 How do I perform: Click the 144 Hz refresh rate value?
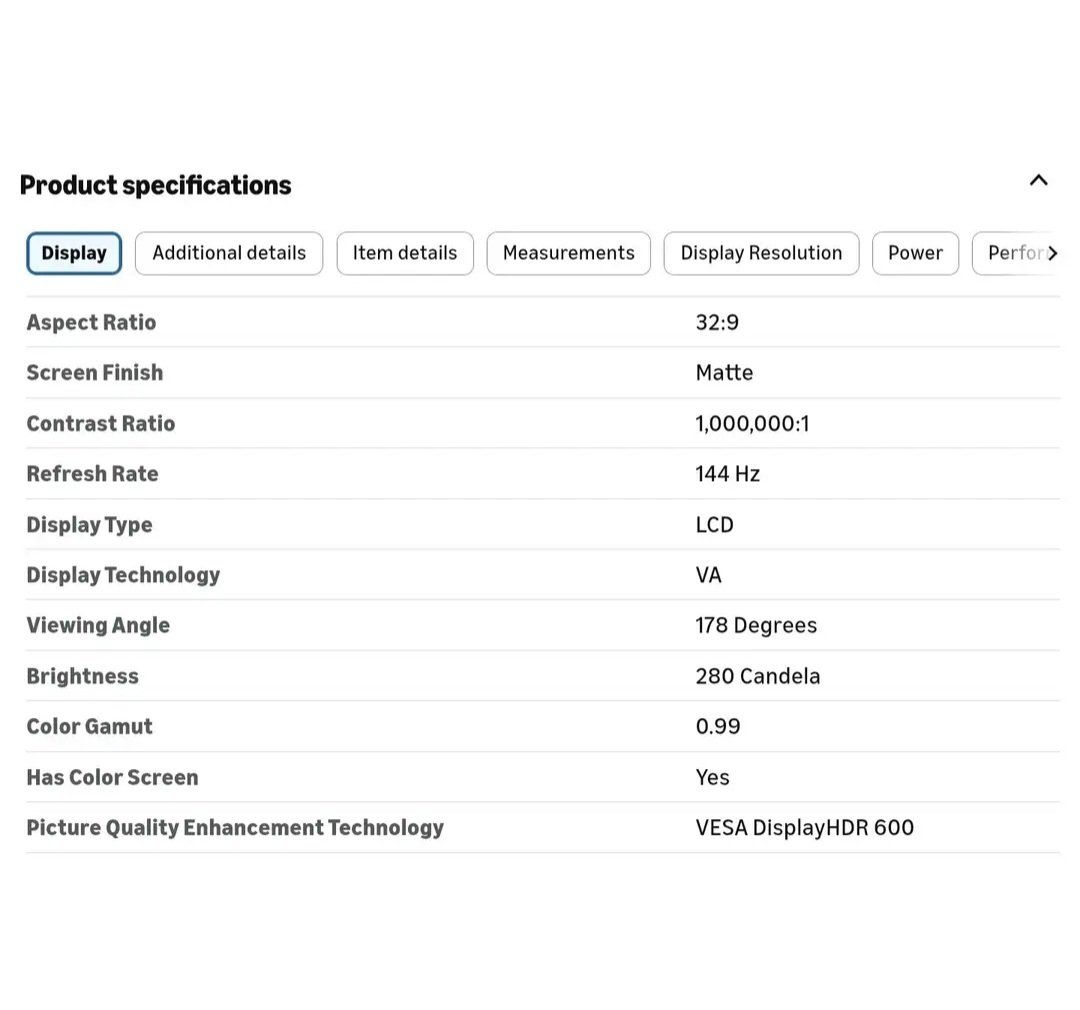click(727, 474)
